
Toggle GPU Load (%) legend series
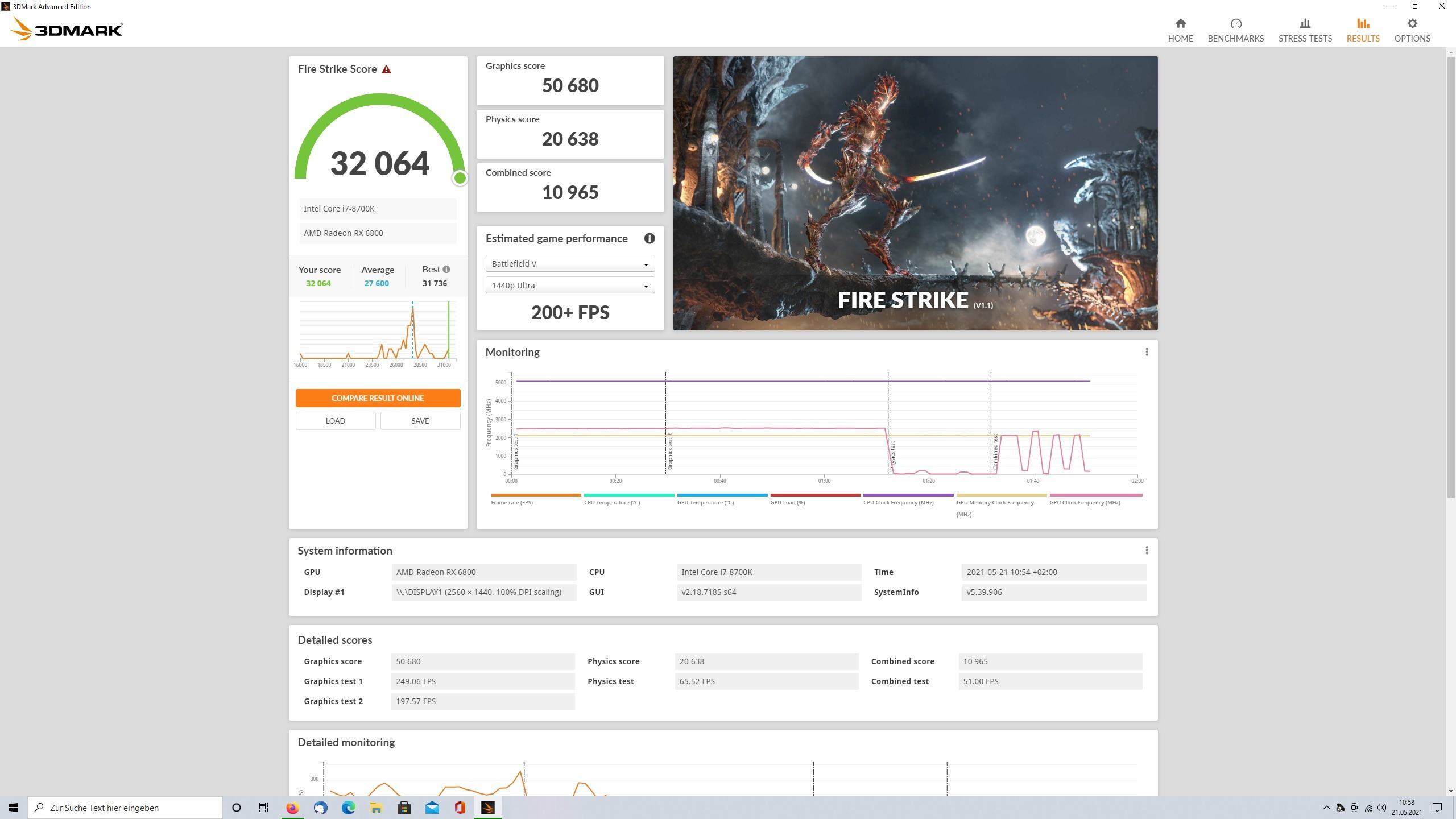tap(815, 499)
